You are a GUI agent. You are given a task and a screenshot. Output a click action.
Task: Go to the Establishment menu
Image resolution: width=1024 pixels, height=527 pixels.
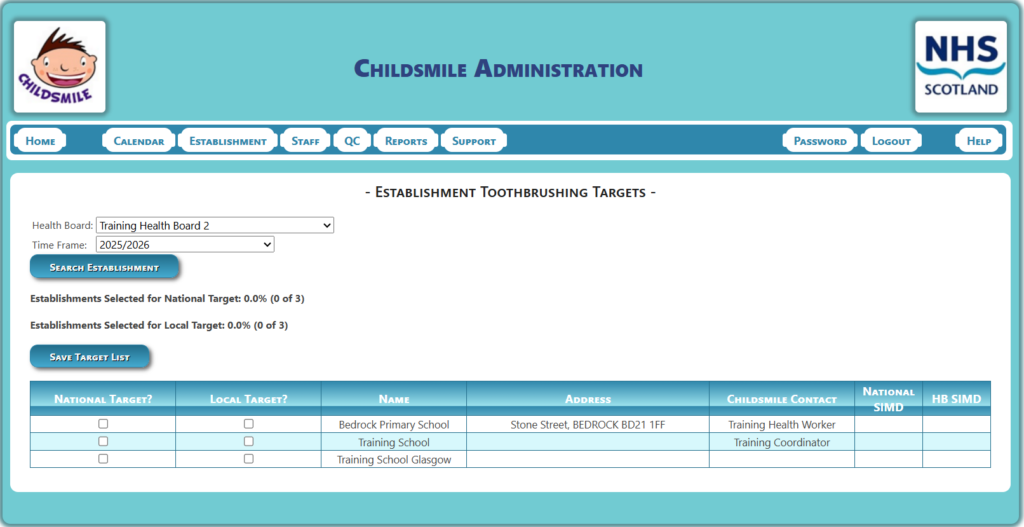click(x=228, y=141)
